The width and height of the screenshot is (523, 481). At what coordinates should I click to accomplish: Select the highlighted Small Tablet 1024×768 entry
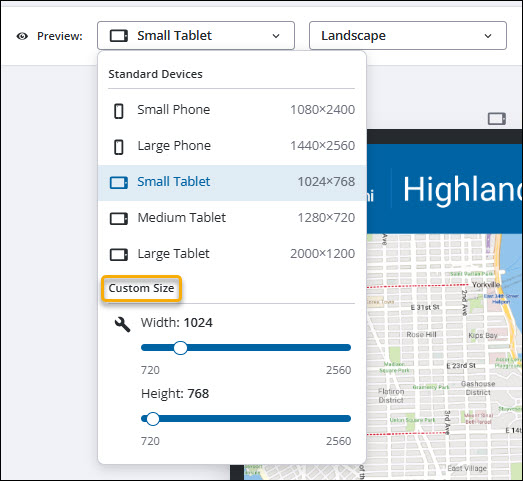coord(232,182)
